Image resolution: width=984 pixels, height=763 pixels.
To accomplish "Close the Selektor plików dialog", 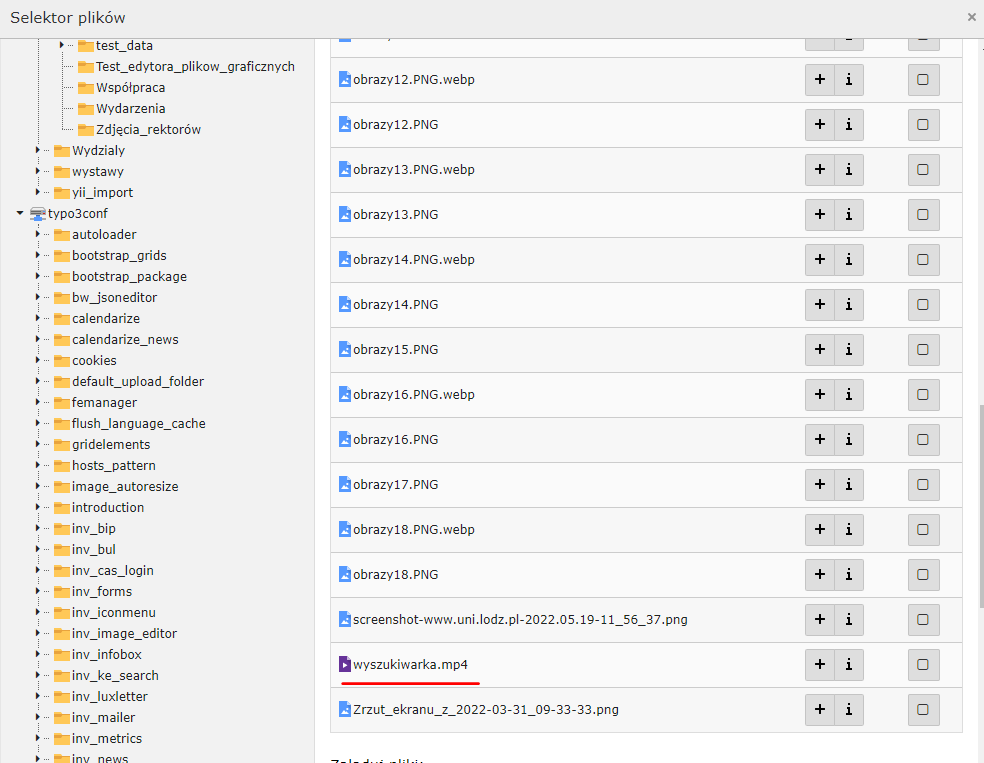I will click(971, 17).
